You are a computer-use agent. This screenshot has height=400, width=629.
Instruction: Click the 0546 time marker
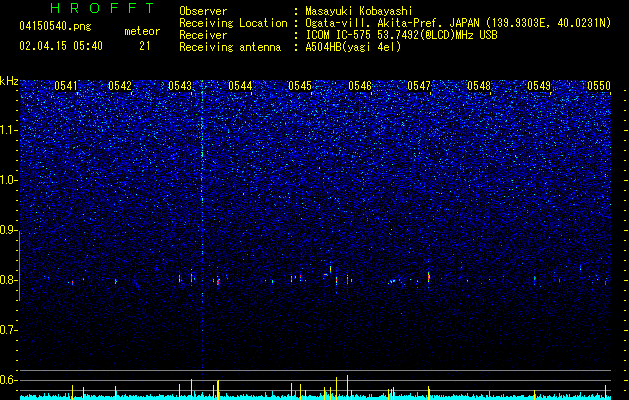tap(360, 86)
